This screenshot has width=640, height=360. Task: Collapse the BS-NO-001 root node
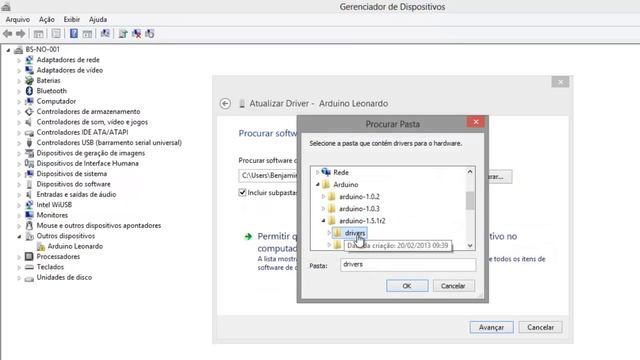(x=8, y=50)
